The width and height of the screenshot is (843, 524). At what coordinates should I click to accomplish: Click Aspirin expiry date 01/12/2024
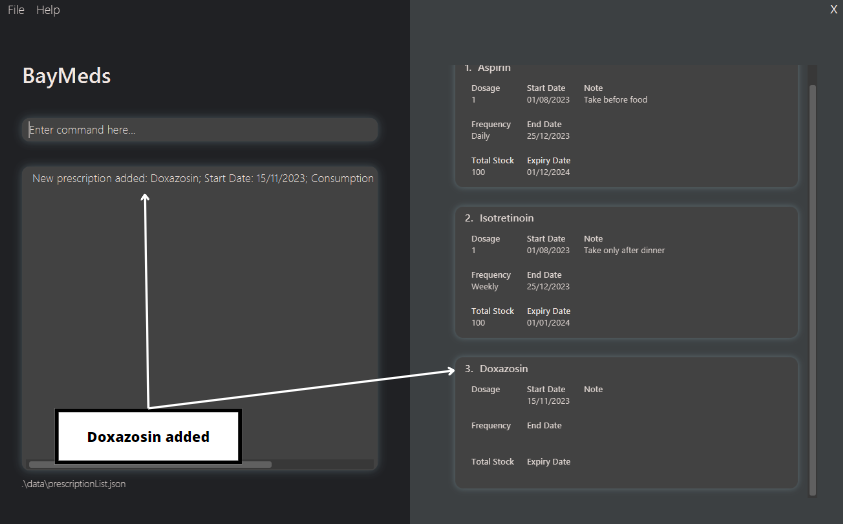click(548, 173)
